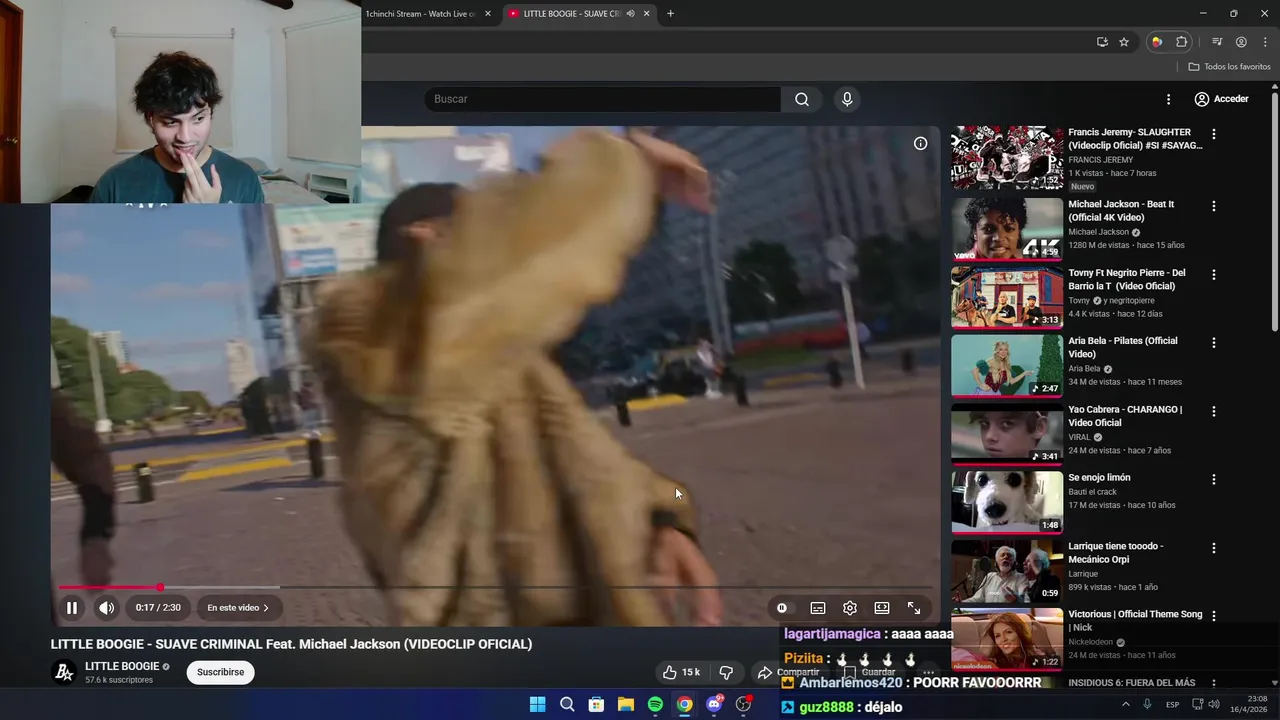This screenshot has height=720, width=1280.
Task: Open OBS Studio from the taskbar
Action: (743, 704)
